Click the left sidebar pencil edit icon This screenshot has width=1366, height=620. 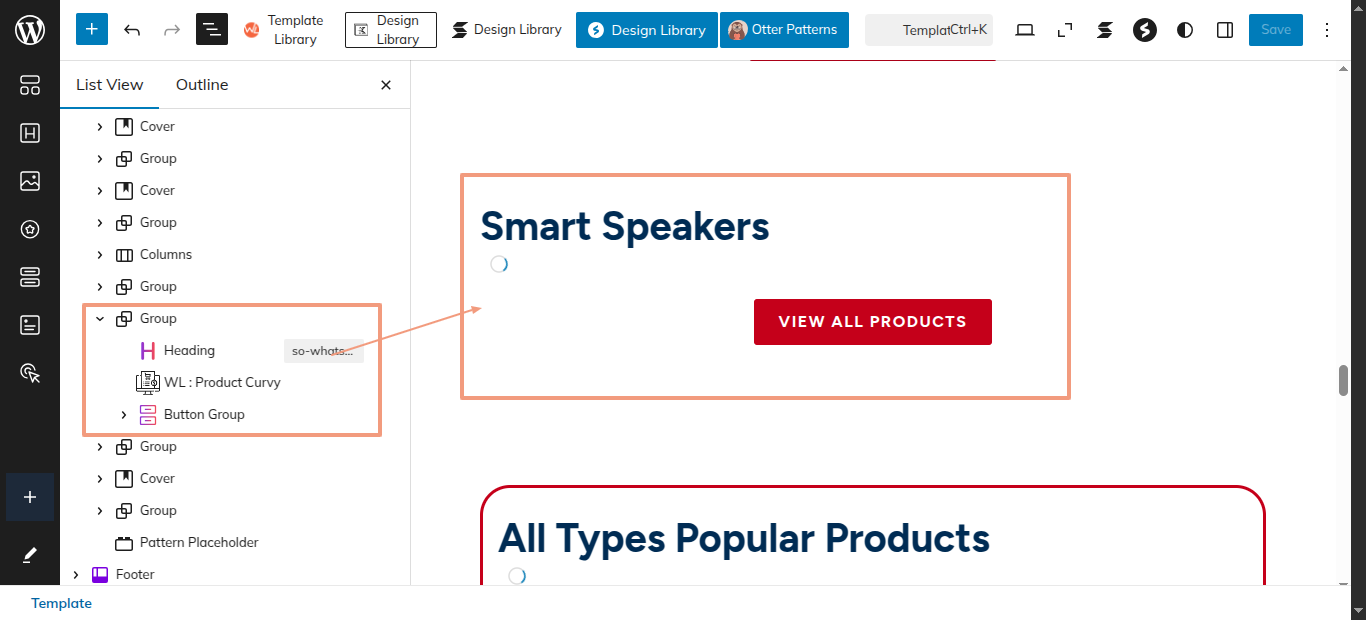pos(30,555)
